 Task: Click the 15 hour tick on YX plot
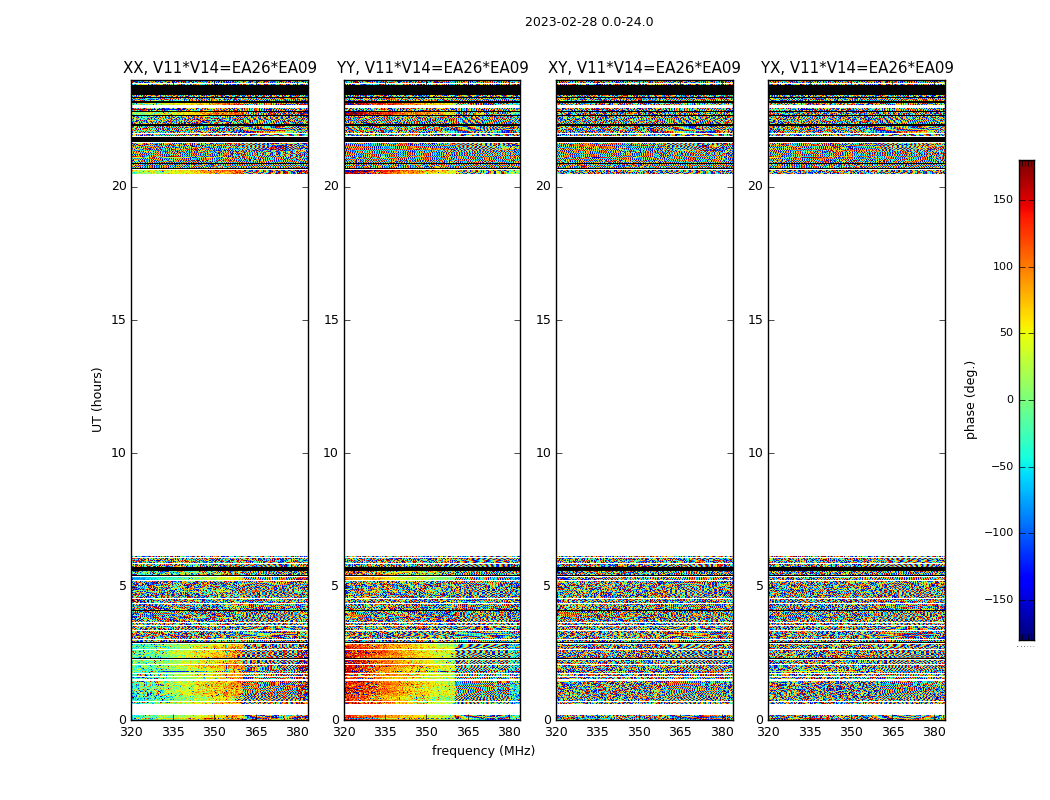pos(755,320)
